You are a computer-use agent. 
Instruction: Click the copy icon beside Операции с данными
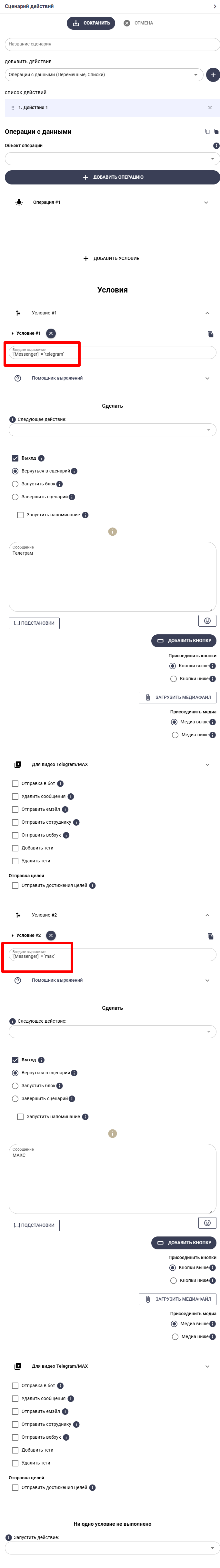(207, 132)
